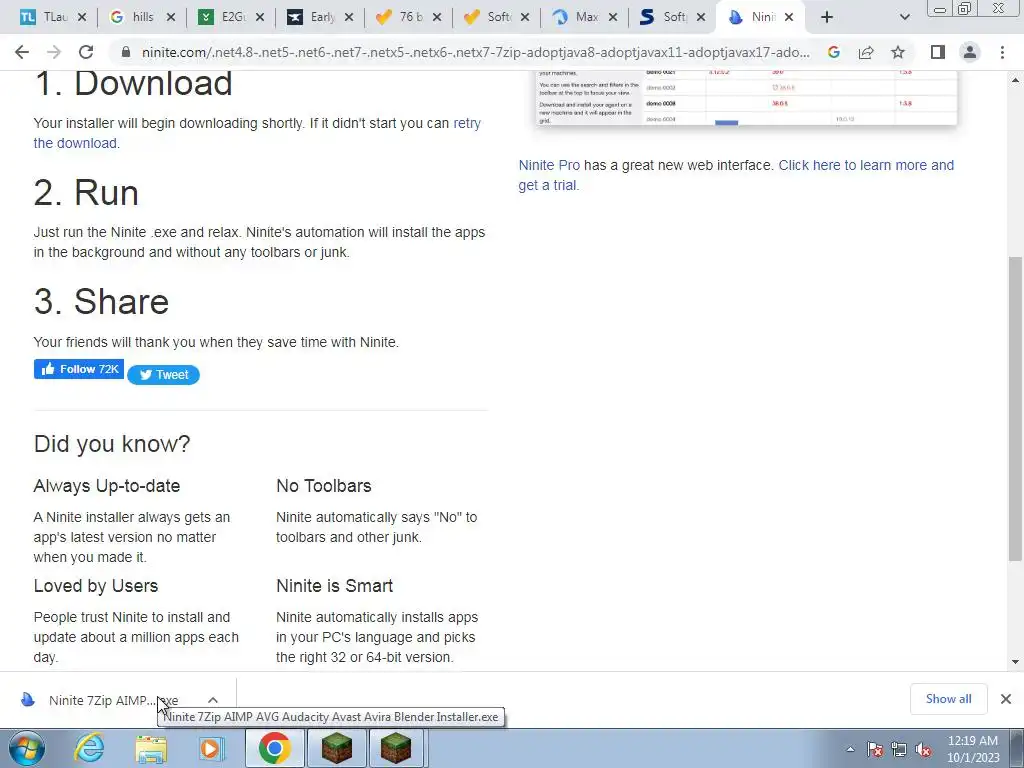Click the Tweet button
The width and height of the screenshot is (1024, 768).
point(163,375)
